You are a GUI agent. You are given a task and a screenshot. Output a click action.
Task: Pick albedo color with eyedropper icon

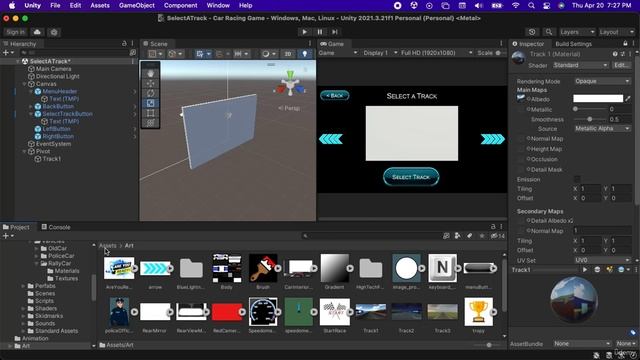coord(628,98)
